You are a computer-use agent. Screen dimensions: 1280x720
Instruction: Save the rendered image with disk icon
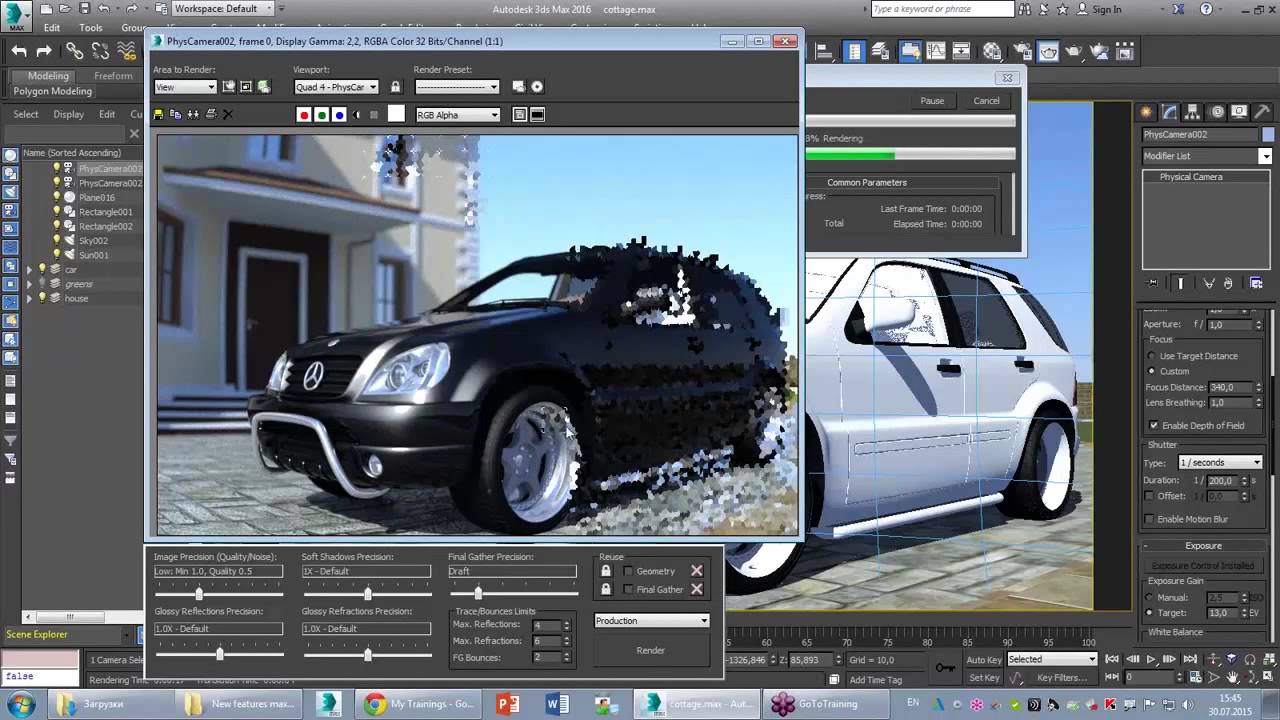coord(160,115)
